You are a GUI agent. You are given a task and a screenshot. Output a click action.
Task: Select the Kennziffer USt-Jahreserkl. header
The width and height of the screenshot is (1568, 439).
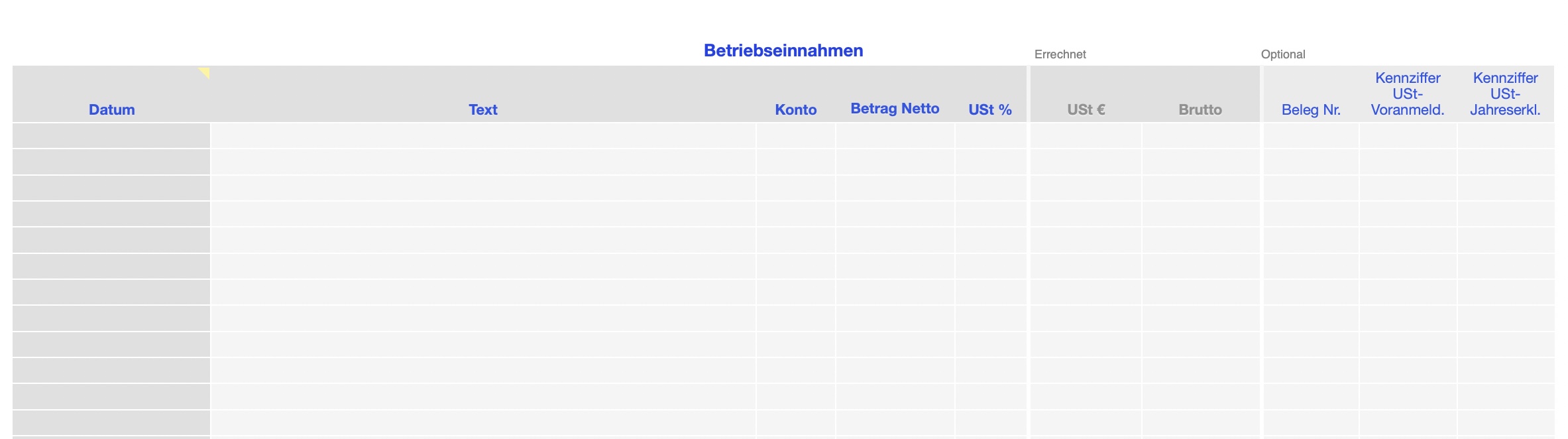coord(1504,94)
